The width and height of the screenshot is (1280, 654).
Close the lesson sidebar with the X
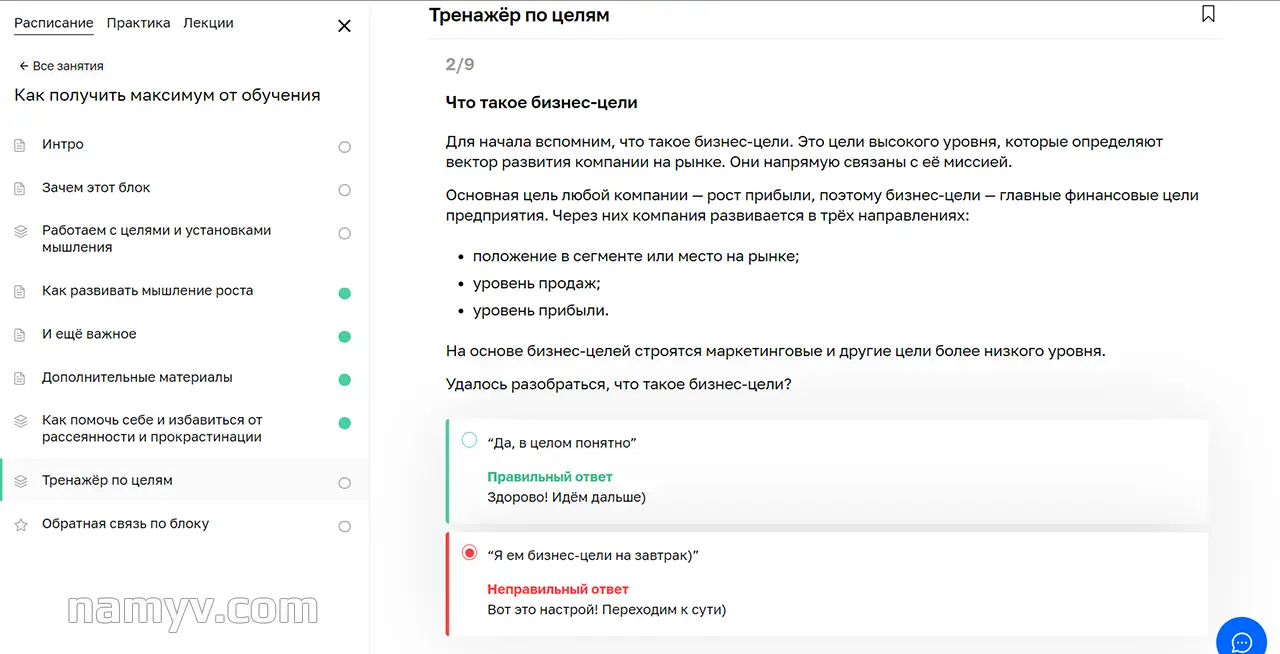pos(344,25)
